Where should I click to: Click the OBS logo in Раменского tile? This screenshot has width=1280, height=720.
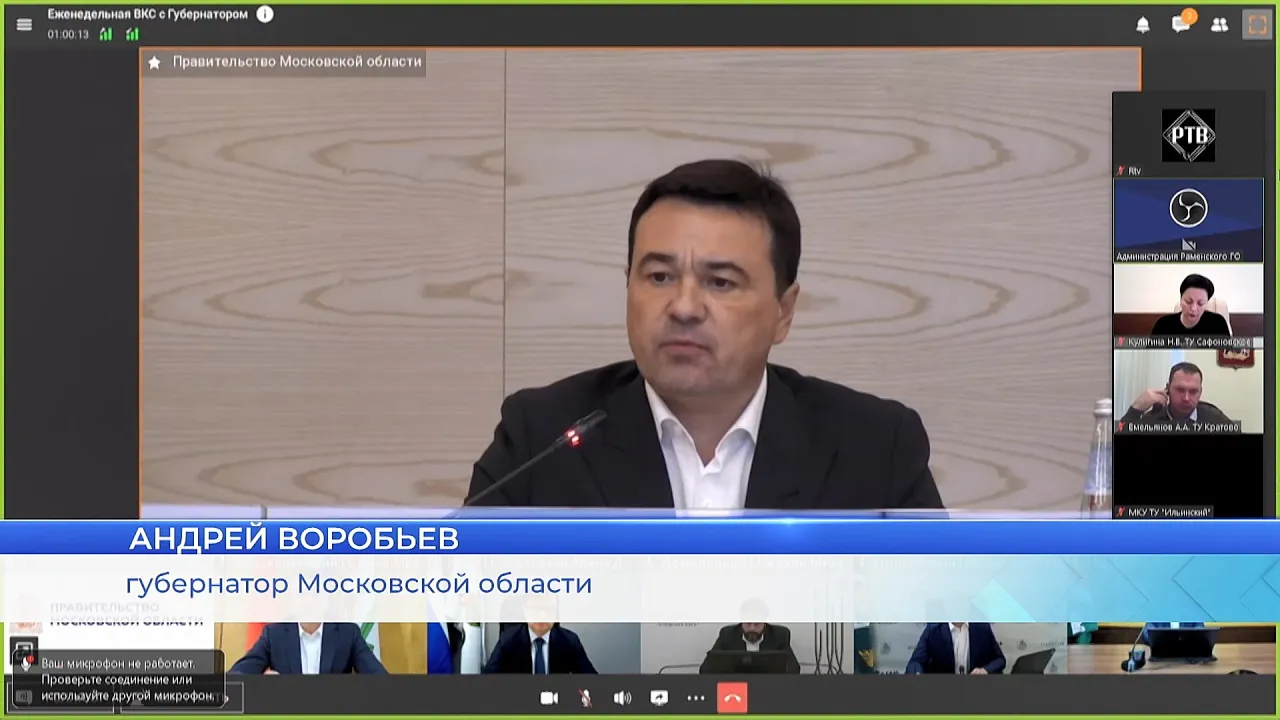click(x=1188, y=209)
